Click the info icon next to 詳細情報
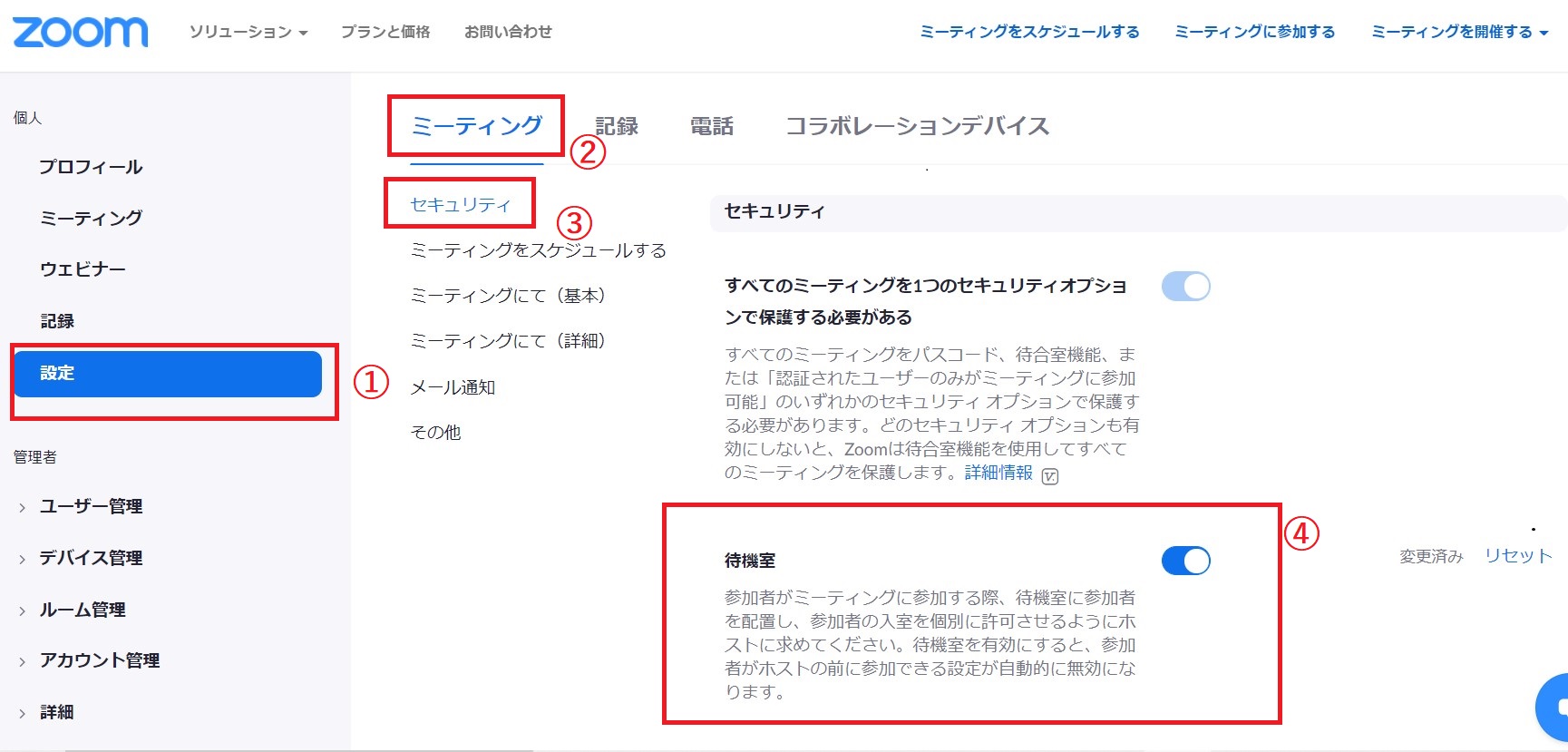Viewport: 1568px width, 752px height. pyautogui.click(x=1050, y=476)
